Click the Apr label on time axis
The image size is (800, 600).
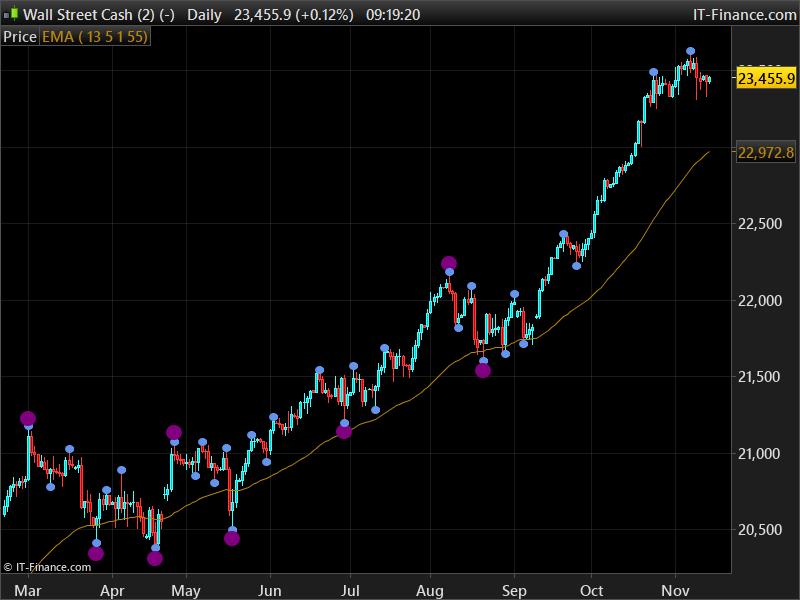pyautogui.click(x=112, y=590)
